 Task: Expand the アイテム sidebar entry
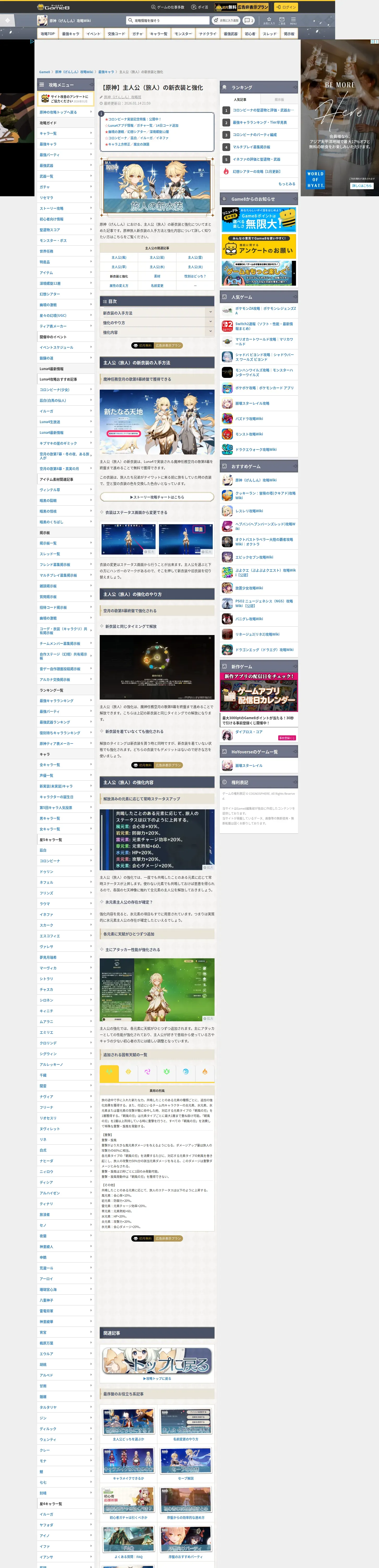(x=66, y=272)
